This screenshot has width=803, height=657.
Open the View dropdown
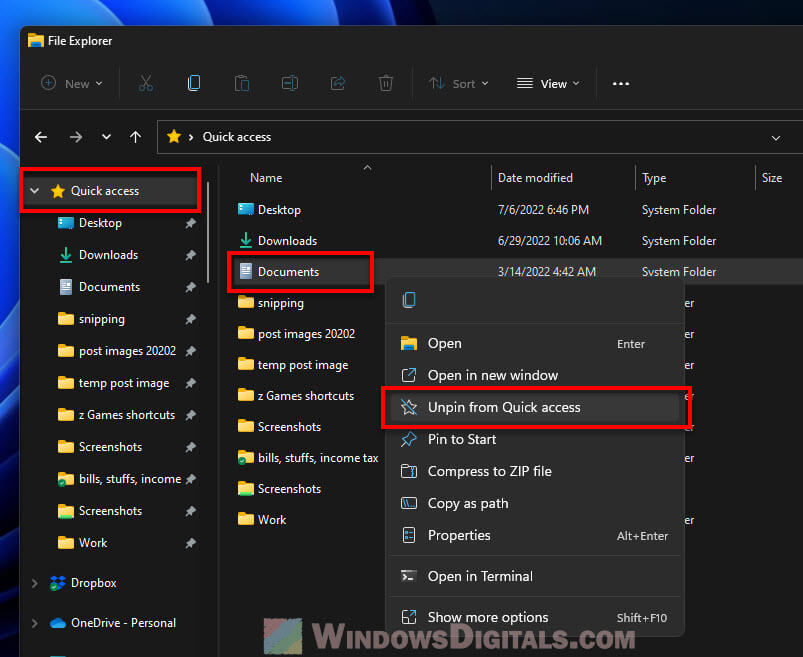pos(548,84)
